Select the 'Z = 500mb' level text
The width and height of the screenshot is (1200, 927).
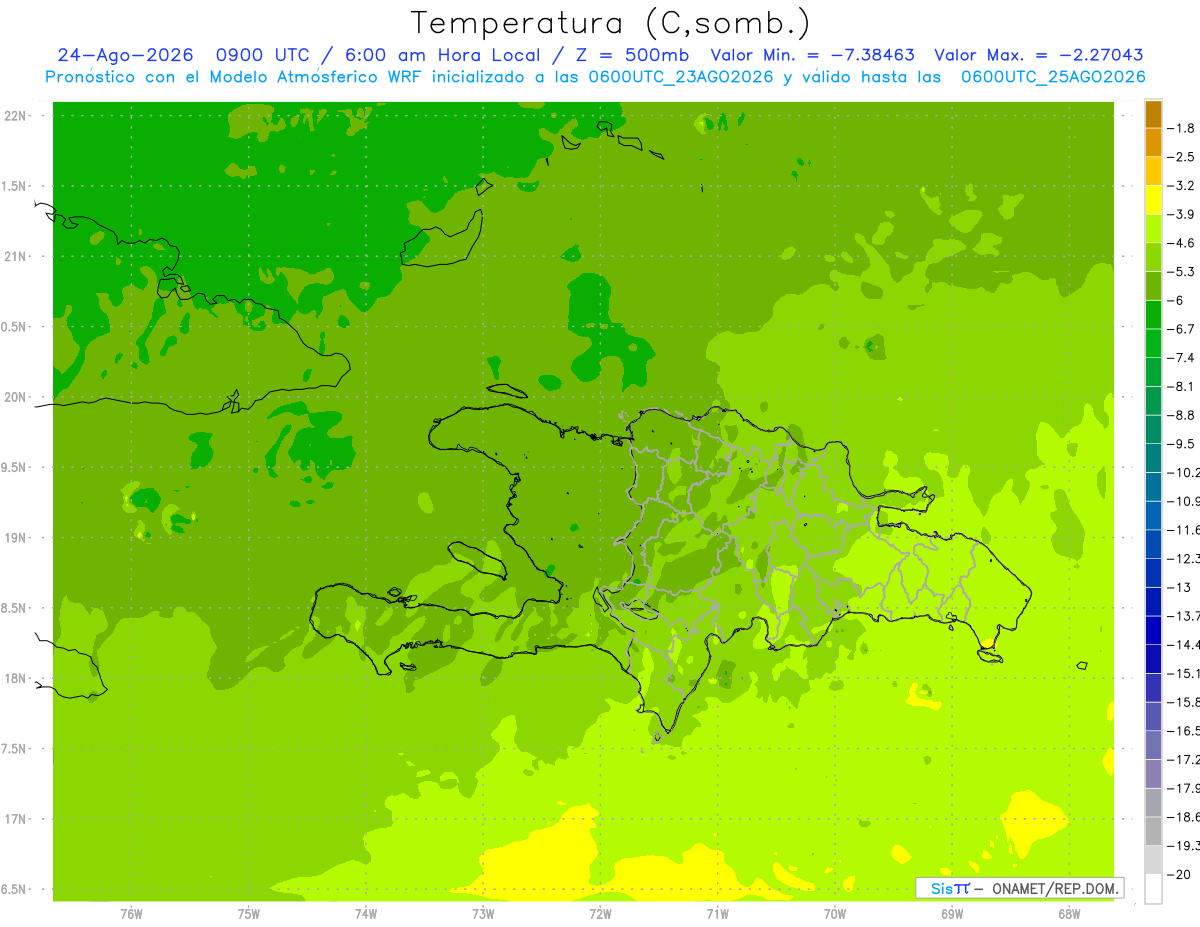pyautogui.click(x=628, y=55)
